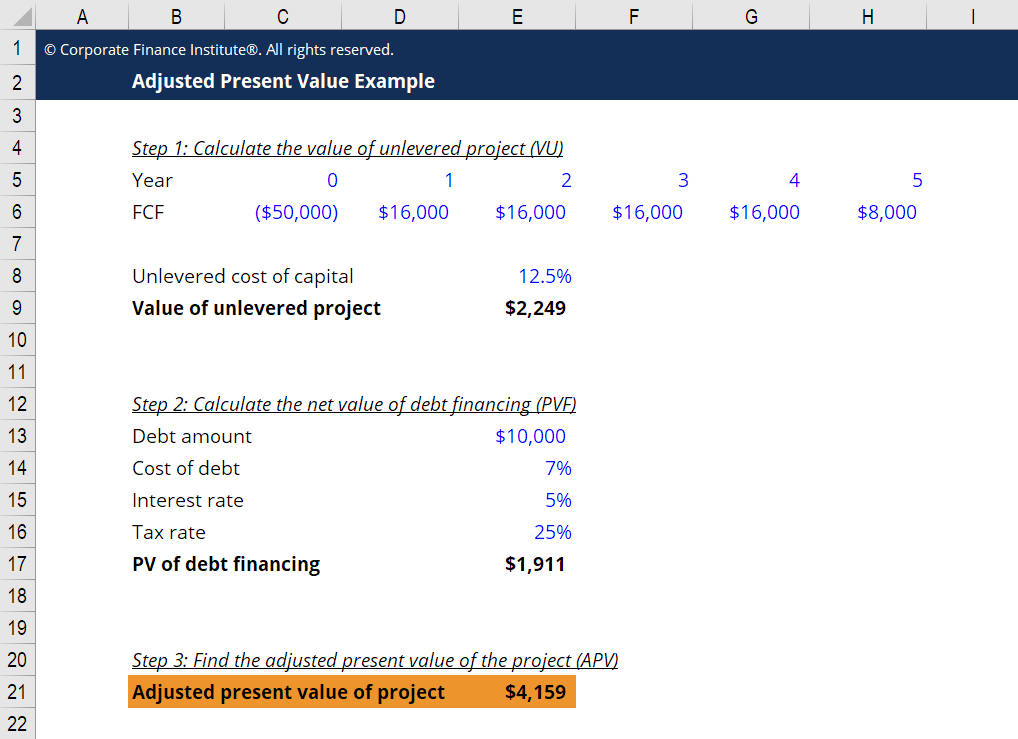
Task: Click the Step 1 heading text
Action: pyautogui.click(x=347, y=149)
